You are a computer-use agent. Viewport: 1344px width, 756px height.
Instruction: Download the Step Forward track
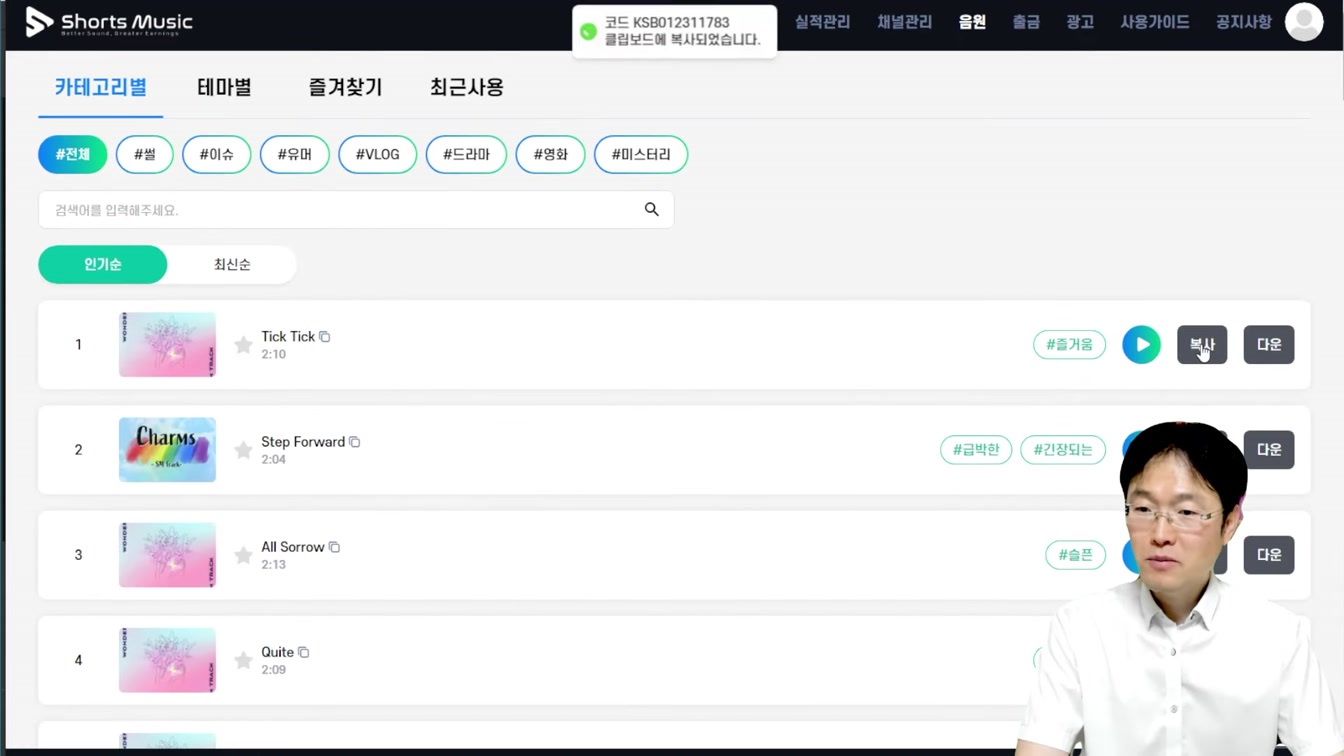[1269, 449]
